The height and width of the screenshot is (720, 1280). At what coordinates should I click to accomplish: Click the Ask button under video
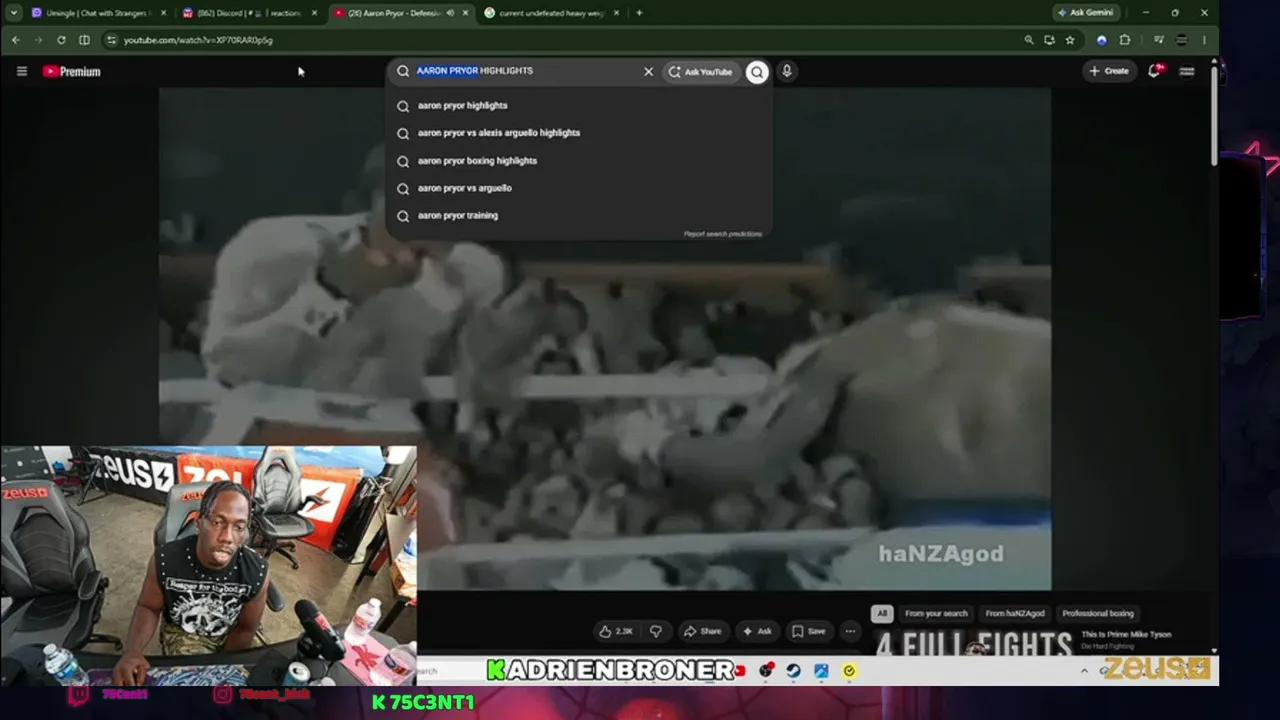tap(757, 631)
